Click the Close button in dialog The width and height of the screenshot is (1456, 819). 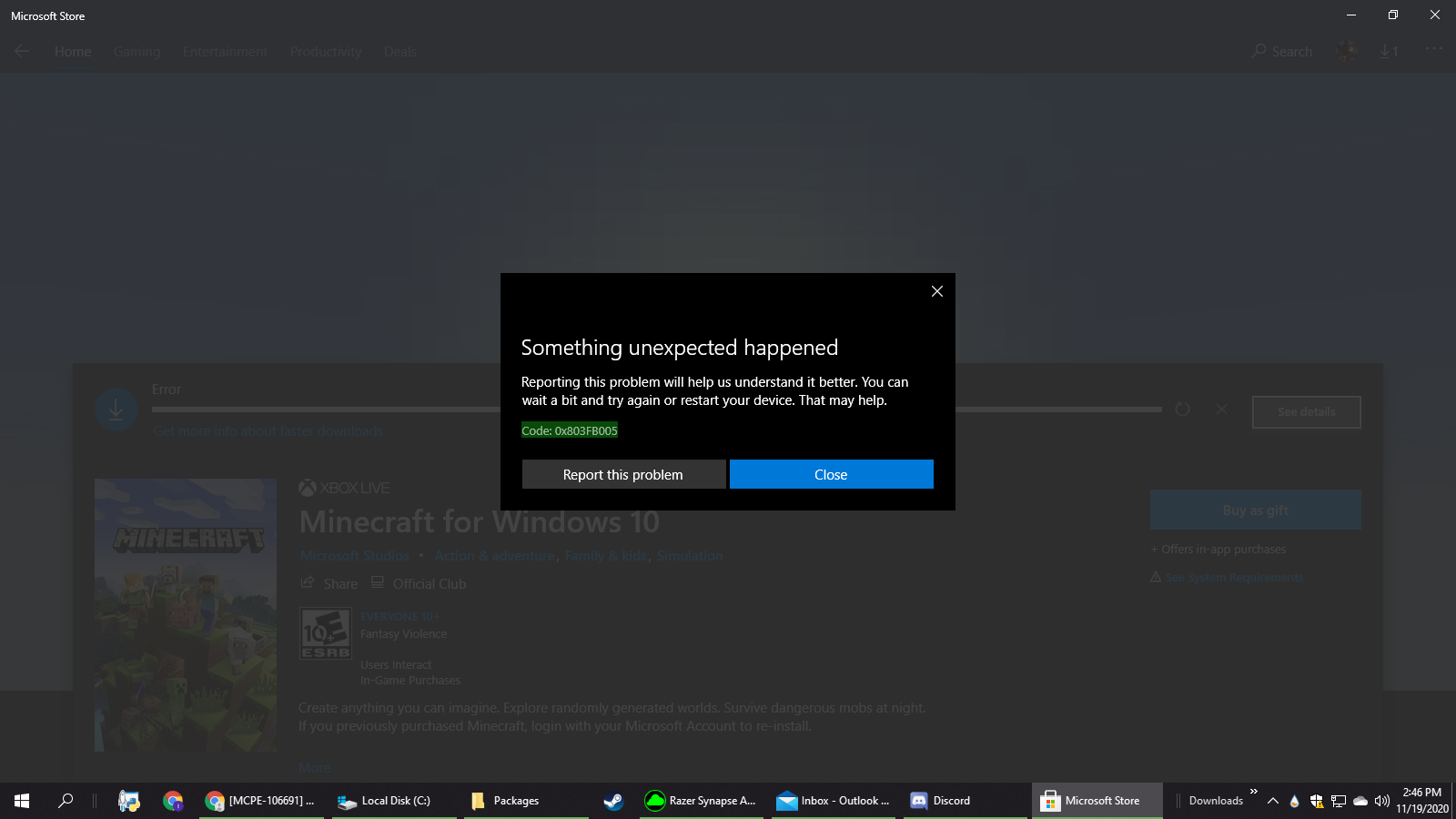(831, 474)
